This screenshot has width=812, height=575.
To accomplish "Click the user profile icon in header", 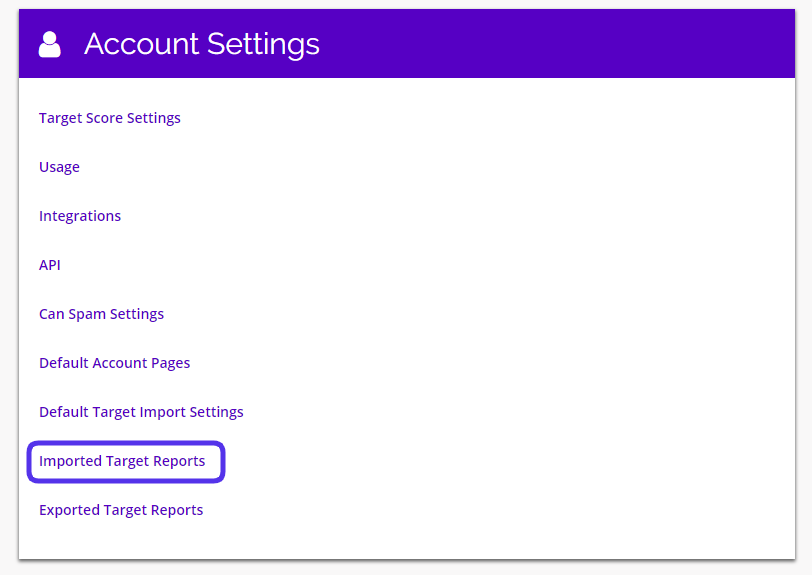I will [50, 44].
